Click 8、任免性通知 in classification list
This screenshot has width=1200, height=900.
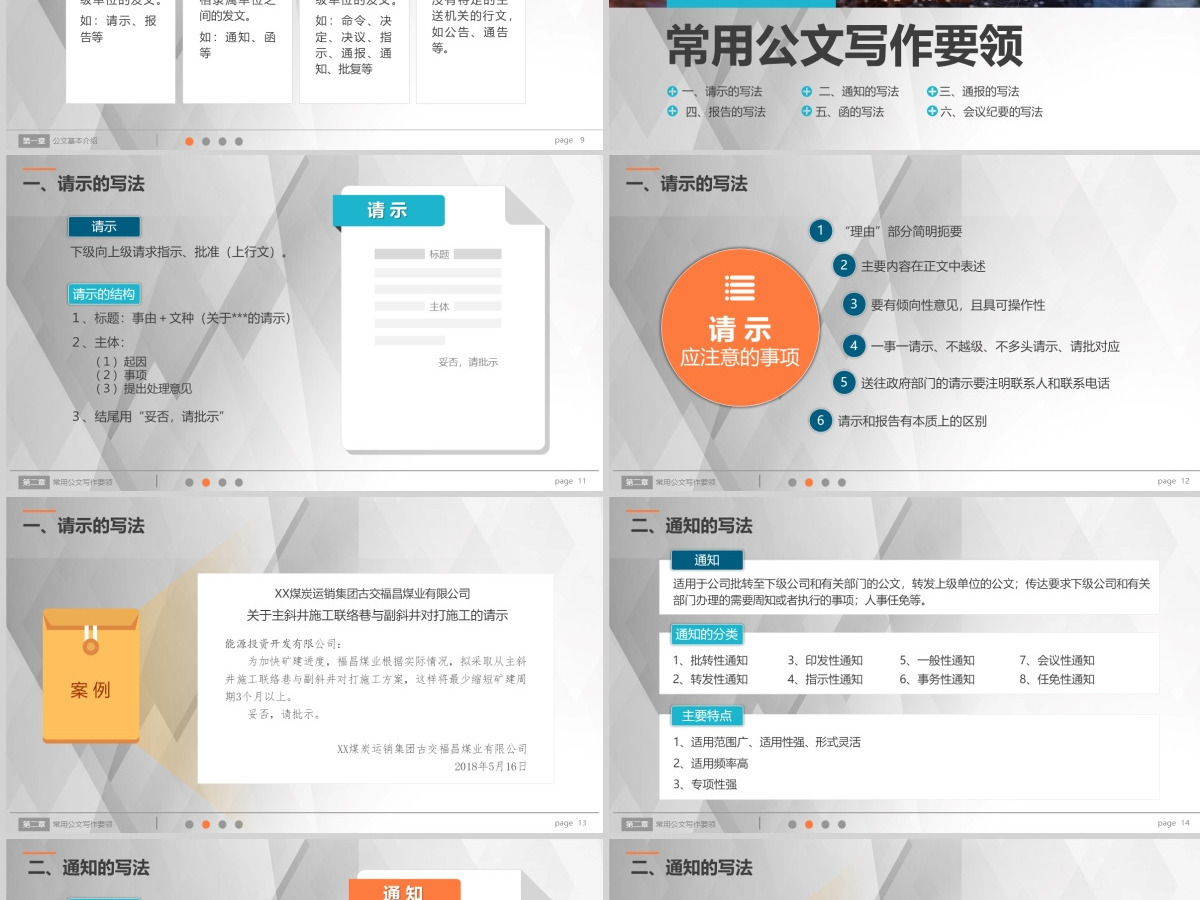(x=1057, y=679)
